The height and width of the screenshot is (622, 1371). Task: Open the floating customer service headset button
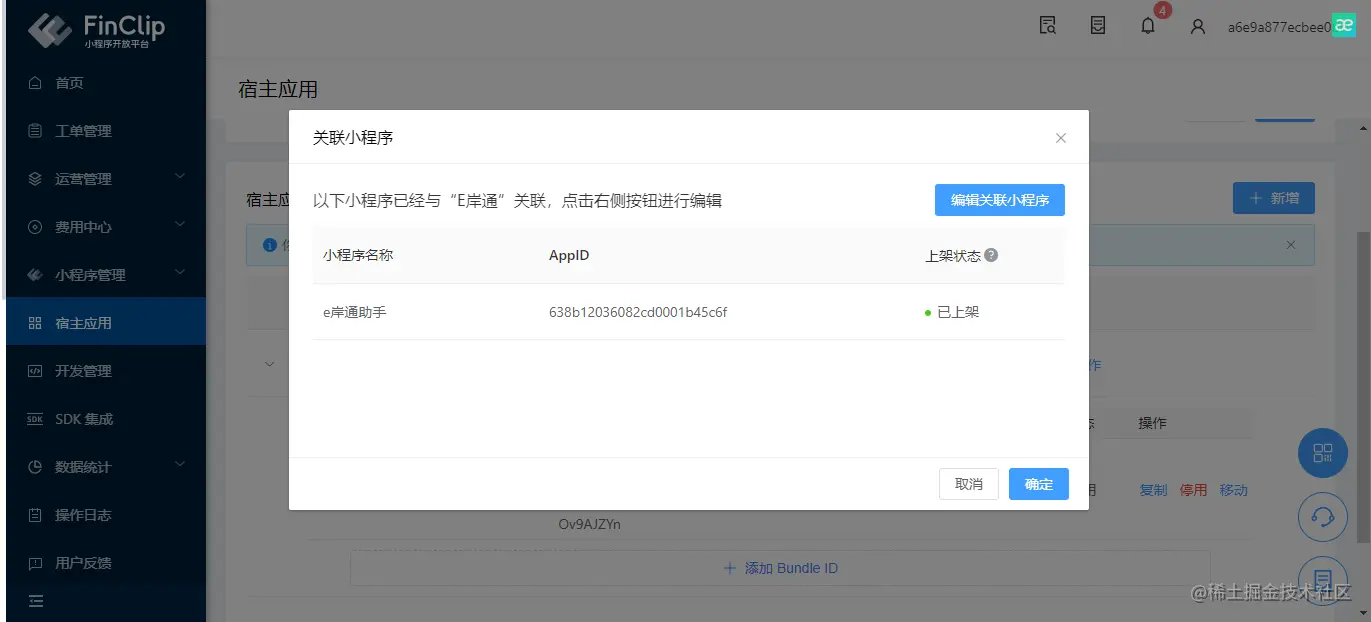[1323, 517]
